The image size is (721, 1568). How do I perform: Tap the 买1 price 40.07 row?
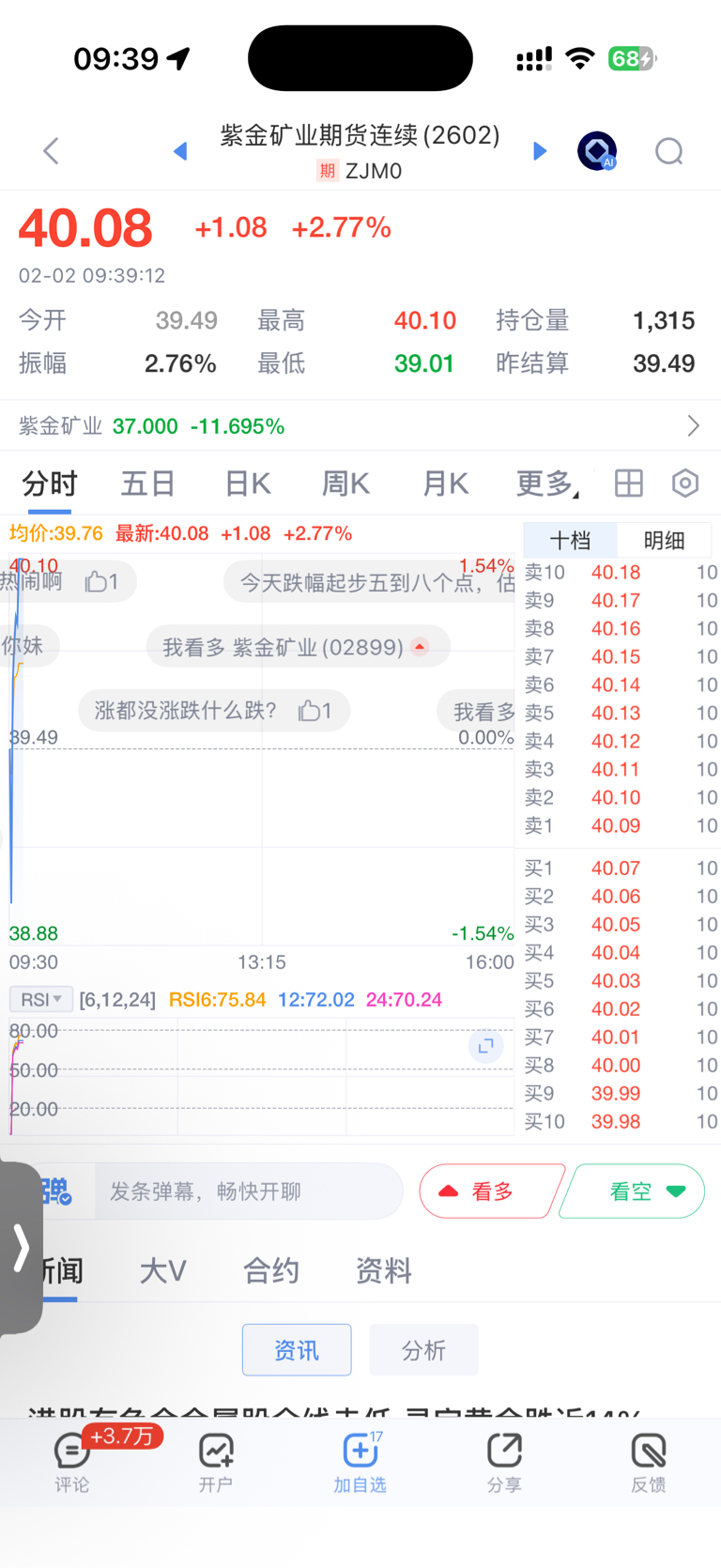621,868
